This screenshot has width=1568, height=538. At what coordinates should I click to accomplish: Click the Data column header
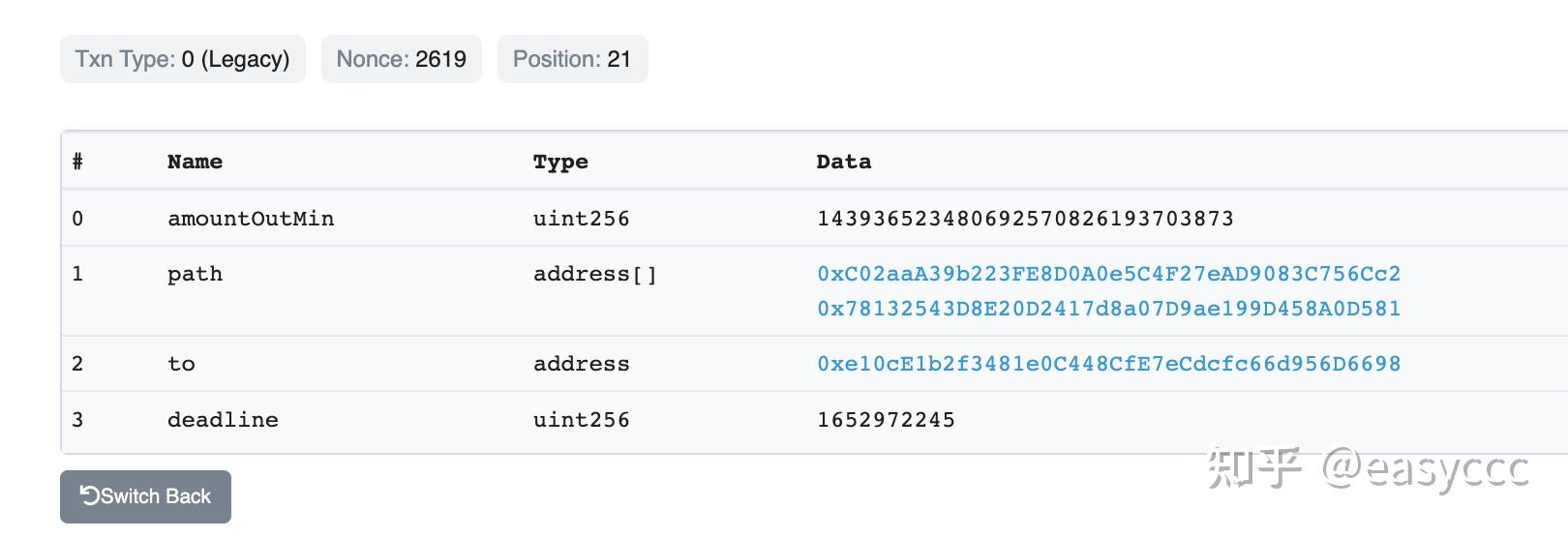(x=844, y=162)
